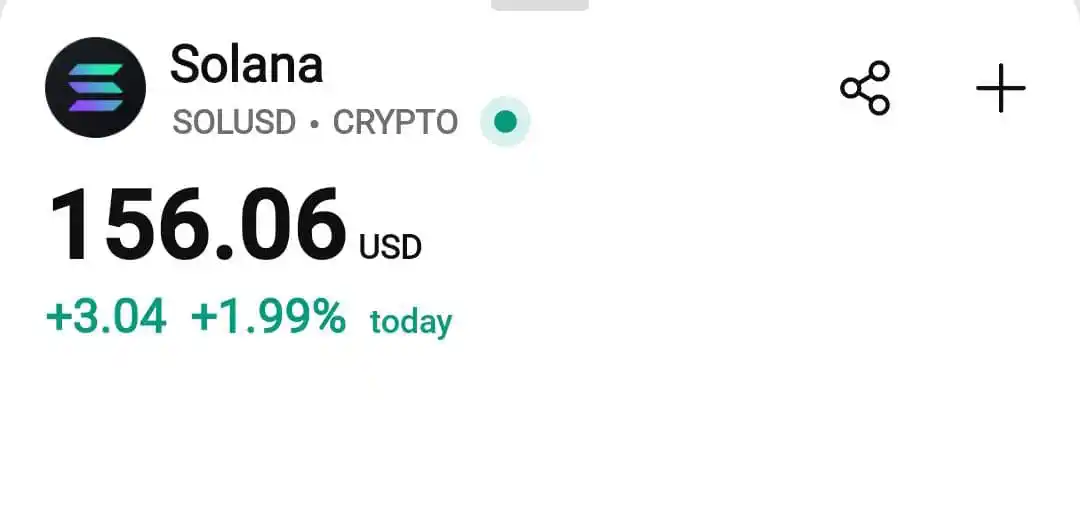
Task: Tap the CRYPTO category label
Action: [x=396, y=123]
